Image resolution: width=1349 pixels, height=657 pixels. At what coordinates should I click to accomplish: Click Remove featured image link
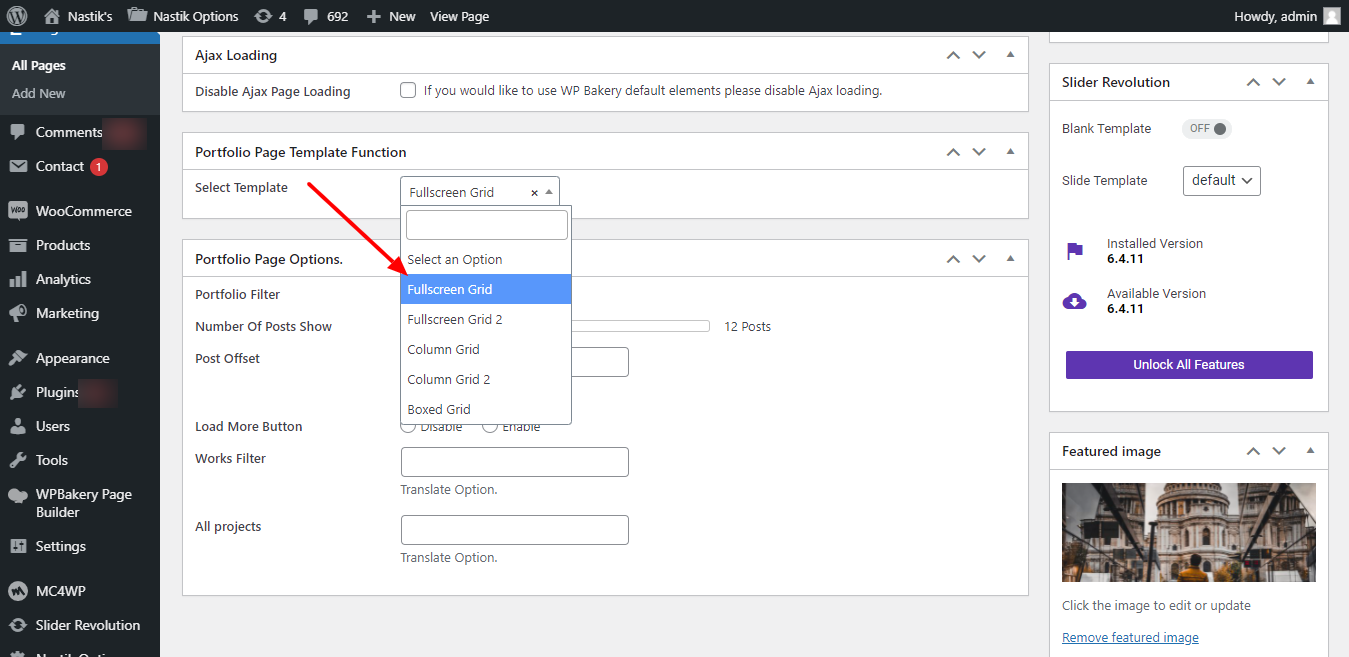click(x=1130, y=637)
